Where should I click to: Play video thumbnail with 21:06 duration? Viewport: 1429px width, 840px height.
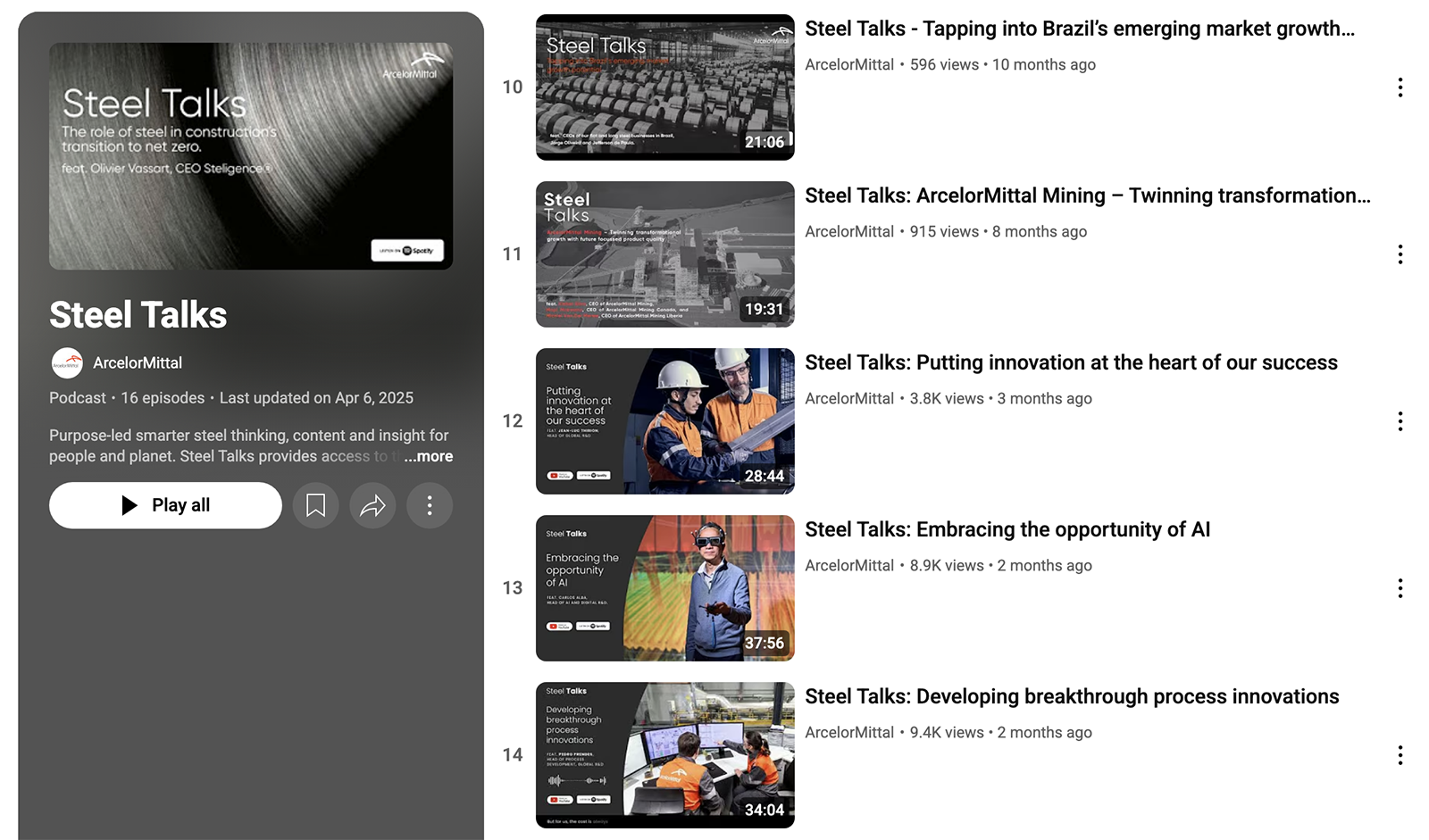[665, 87]
